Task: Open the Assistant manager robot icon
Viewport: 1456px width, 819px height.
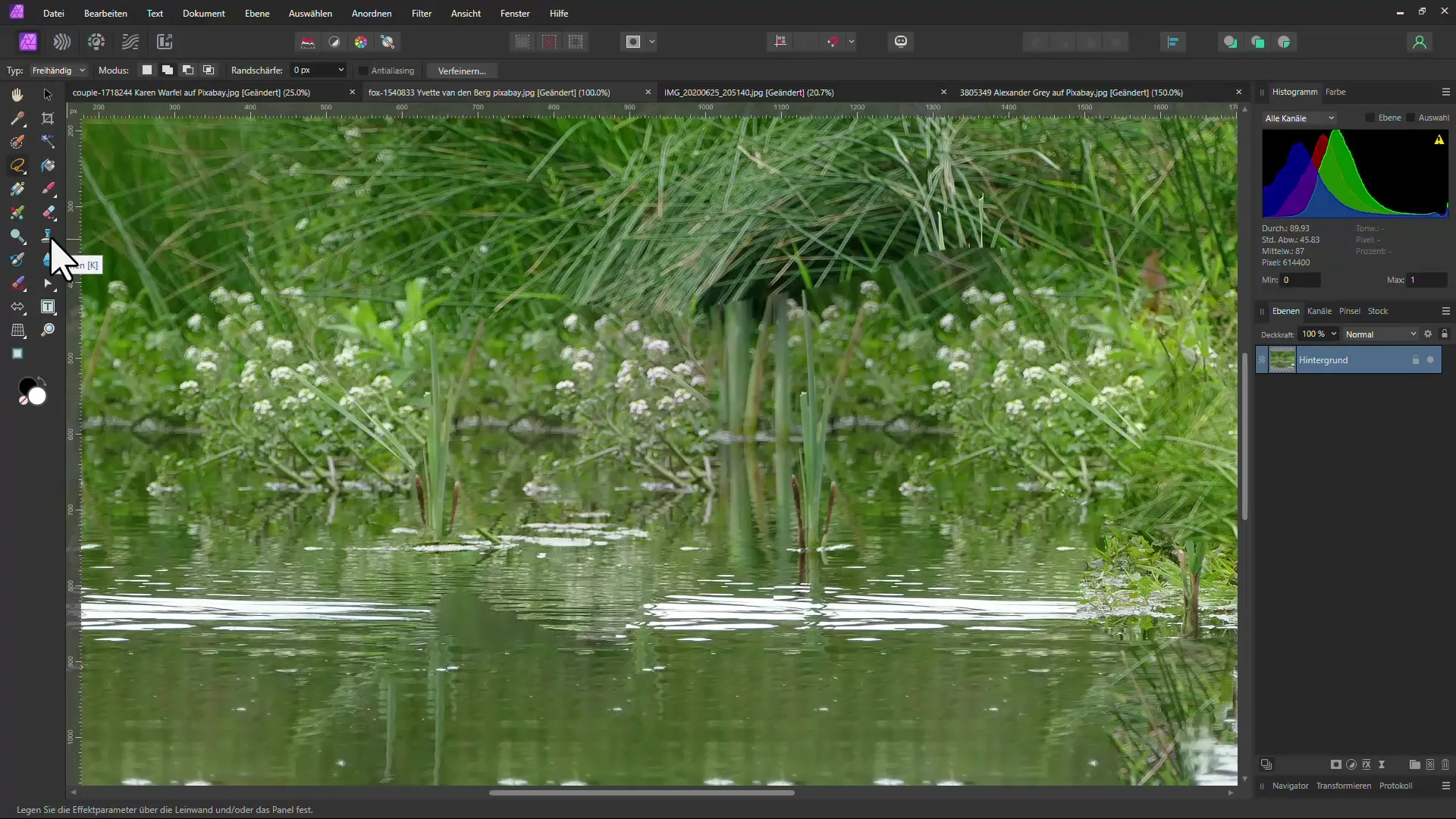Action: pos(901,42)
